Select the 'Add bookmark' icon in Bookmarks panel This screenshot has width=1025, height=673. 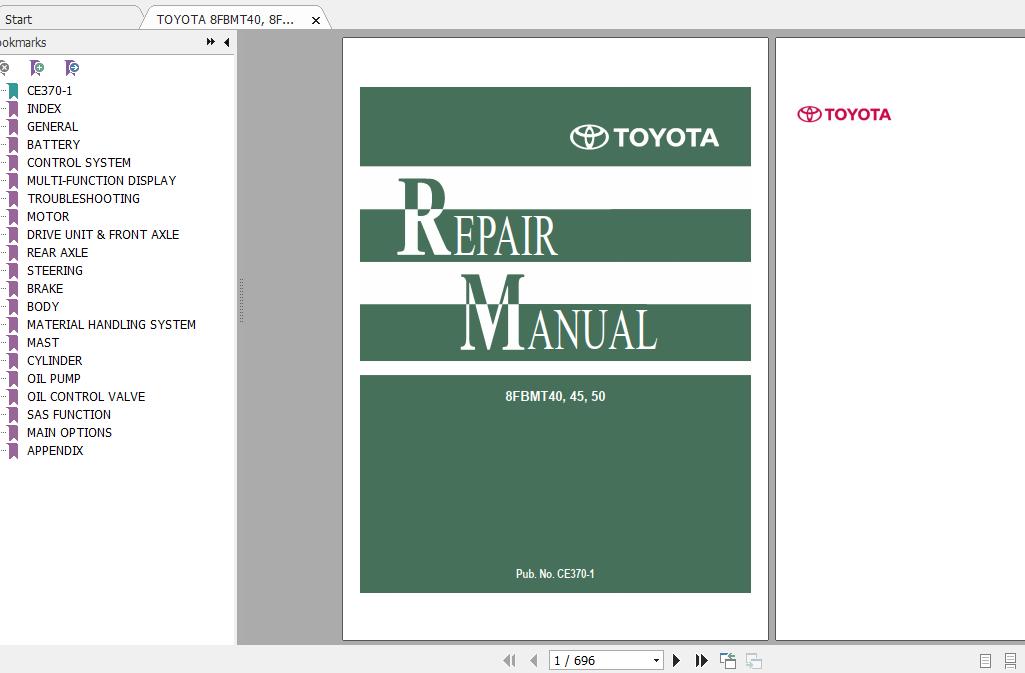(37, 68)
